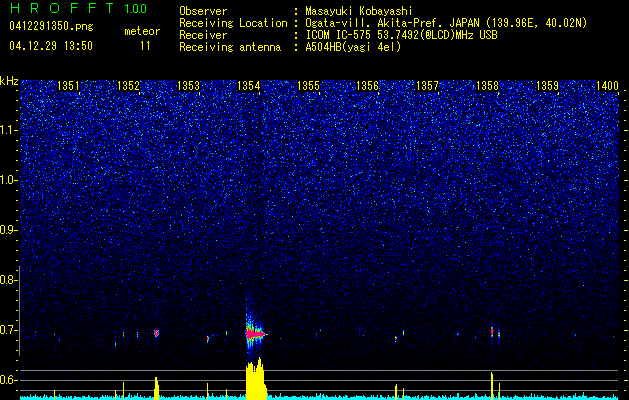Select the receiver text ICOM IC-575 53.7492 MHz USB

(x=401, y=35)
